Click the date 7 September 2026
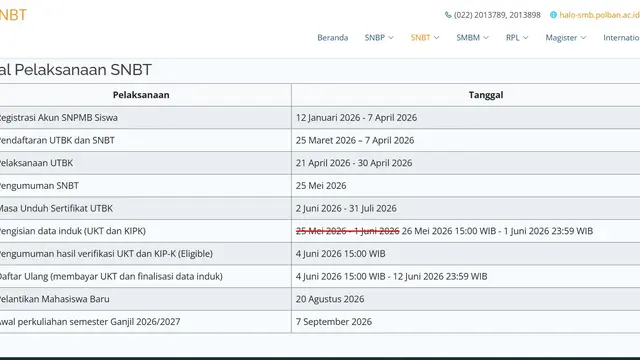640x360 pixels. point(334,322)
